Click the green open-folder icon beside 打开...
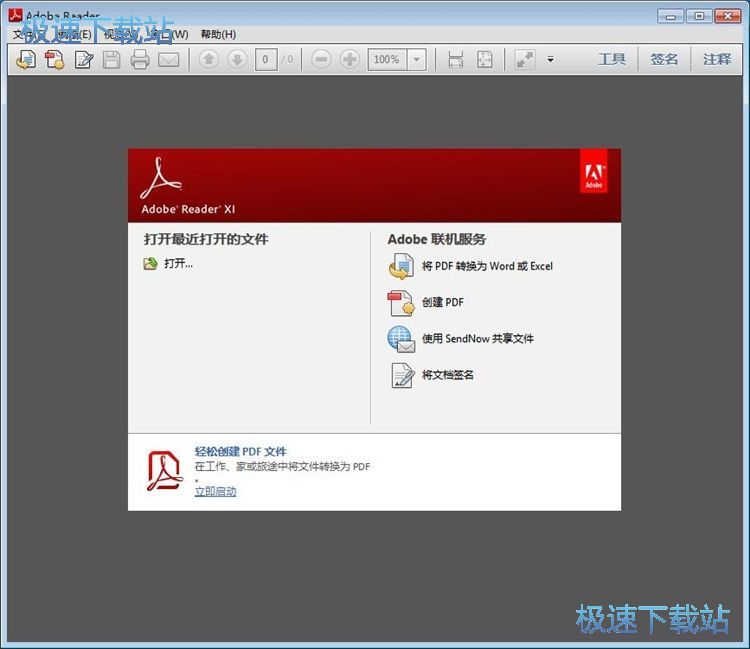 pyautogui.click(x=150, y=264)
